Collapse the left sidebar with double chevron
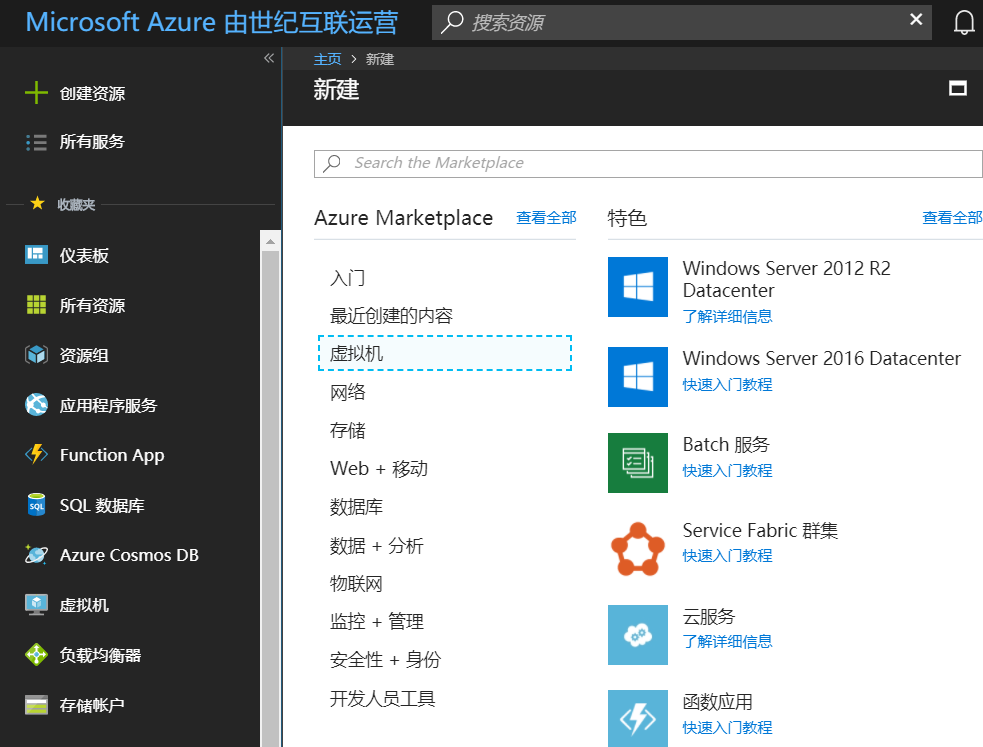Screen dimensions: 983x747 point(269,58)
